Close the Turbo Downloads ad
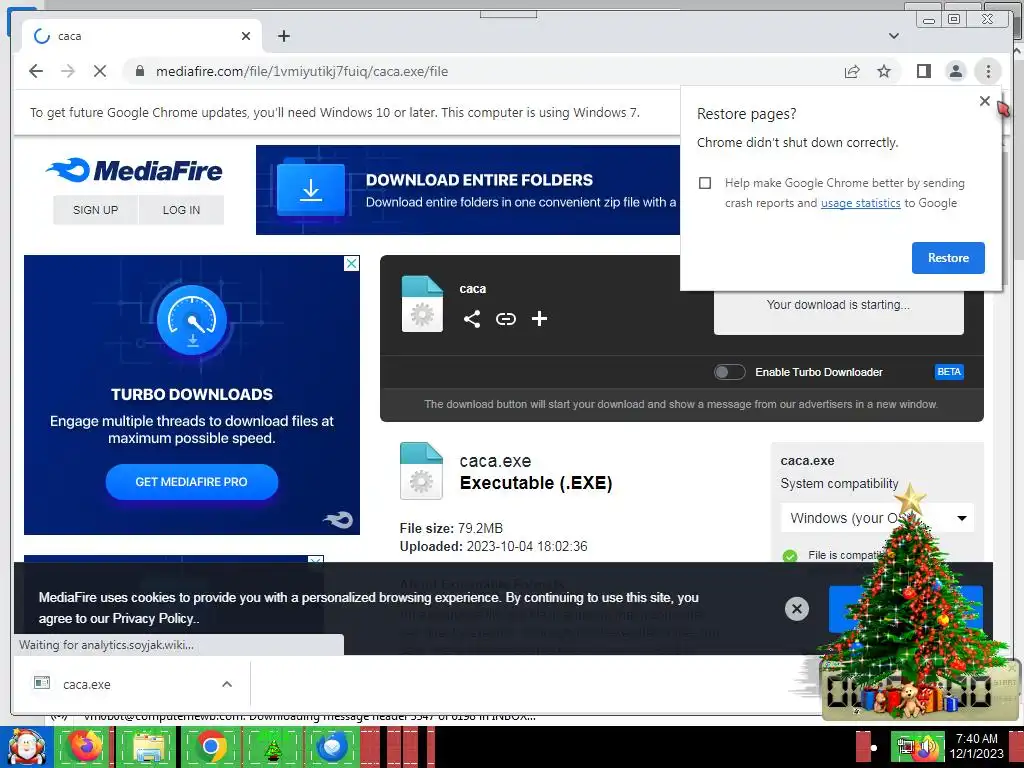The image size is (1024, 768). point(351,263)
